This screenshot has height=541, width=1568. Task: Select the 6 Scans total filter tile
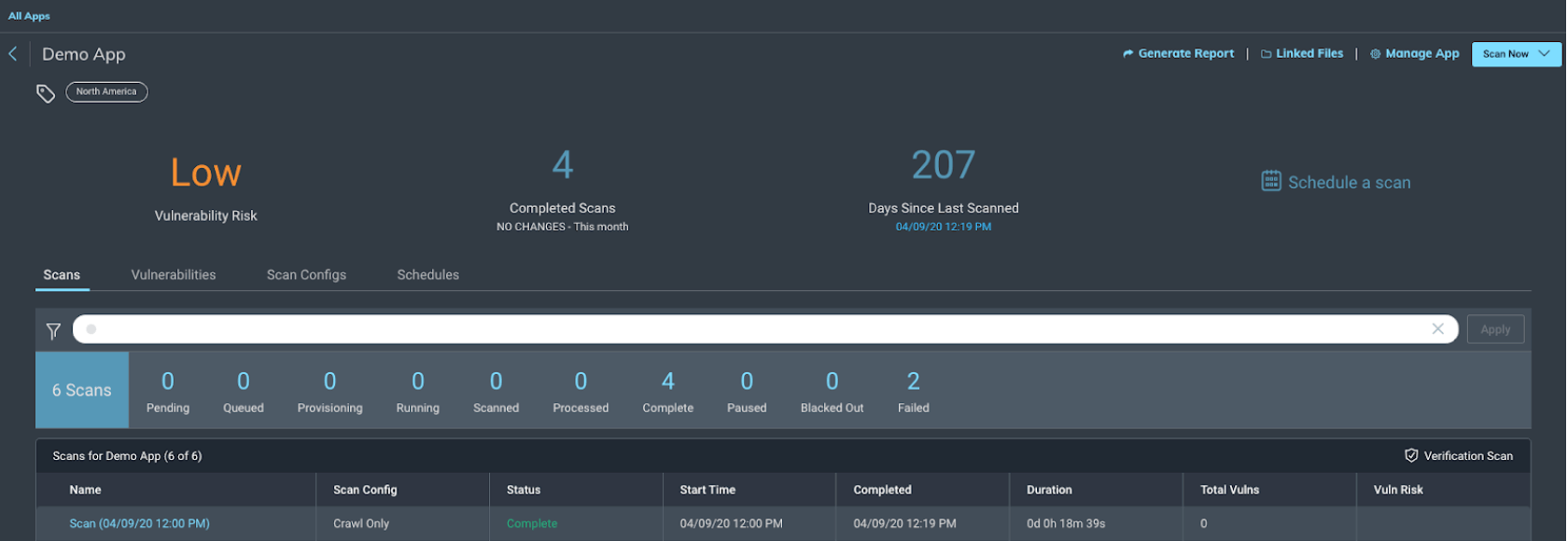click(82, 390)
